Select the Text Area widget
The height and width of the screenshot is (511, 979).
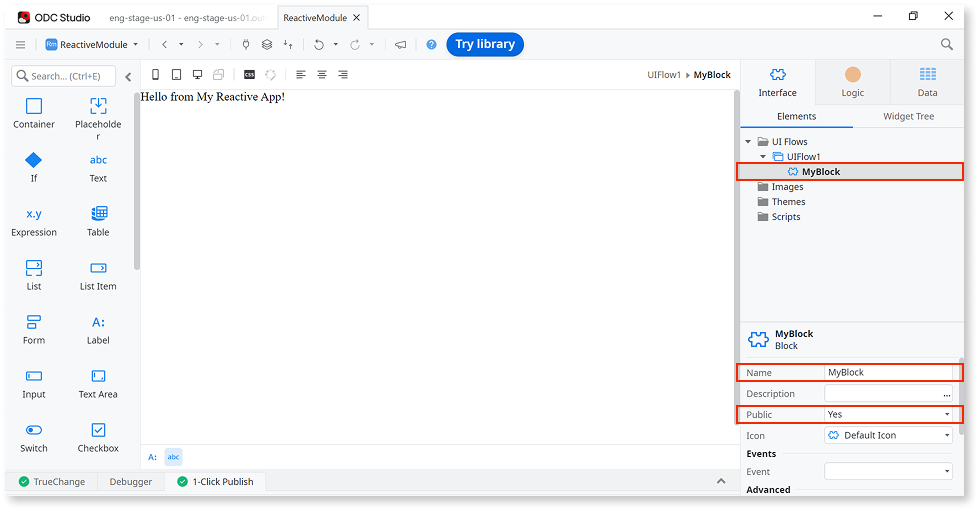[x=98, y=384]
